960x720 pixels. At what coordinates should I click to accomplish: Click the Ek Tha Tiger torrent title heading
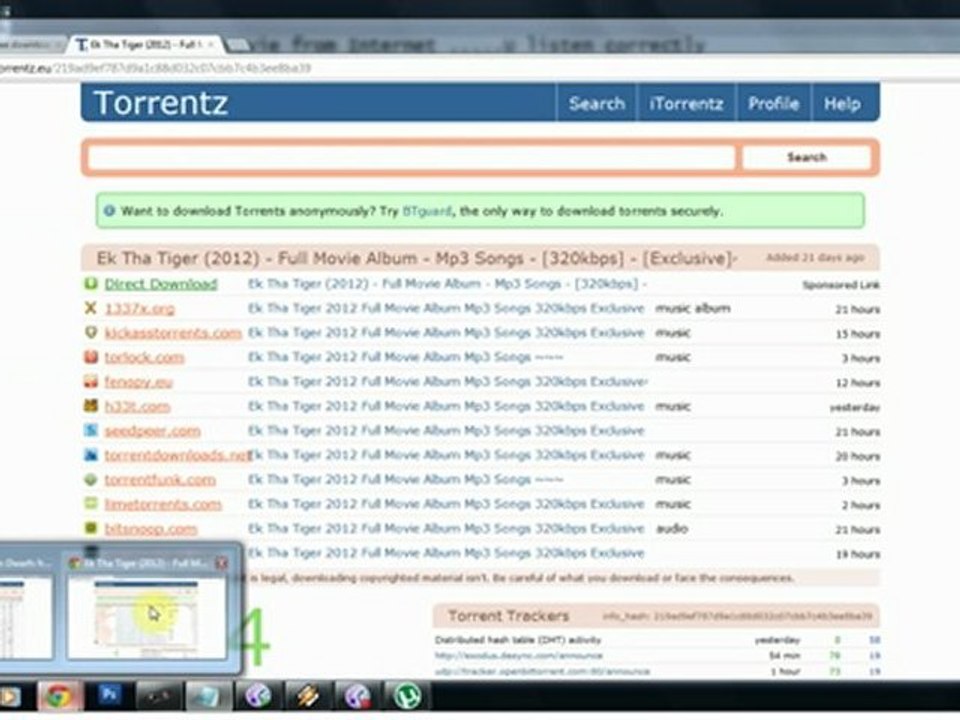[416, 258]
